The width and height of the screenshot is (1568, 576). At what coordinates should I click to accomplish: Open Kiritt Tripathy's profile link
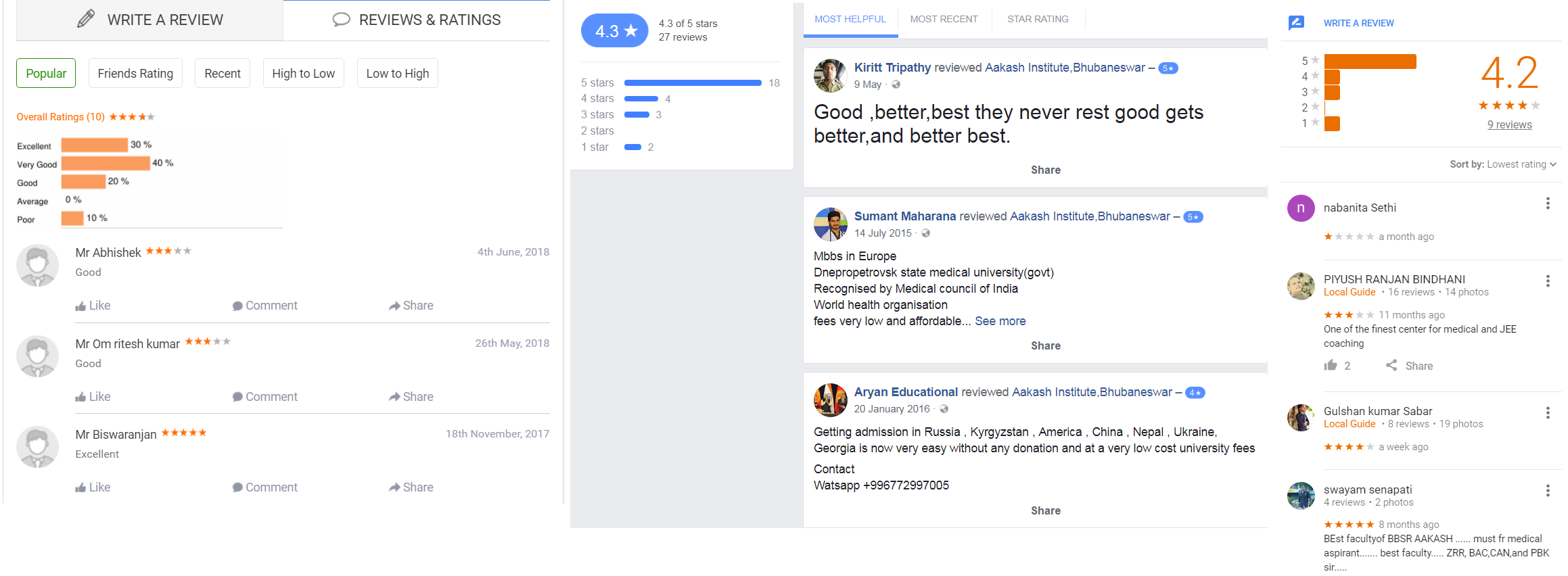[x=893, y=68]
